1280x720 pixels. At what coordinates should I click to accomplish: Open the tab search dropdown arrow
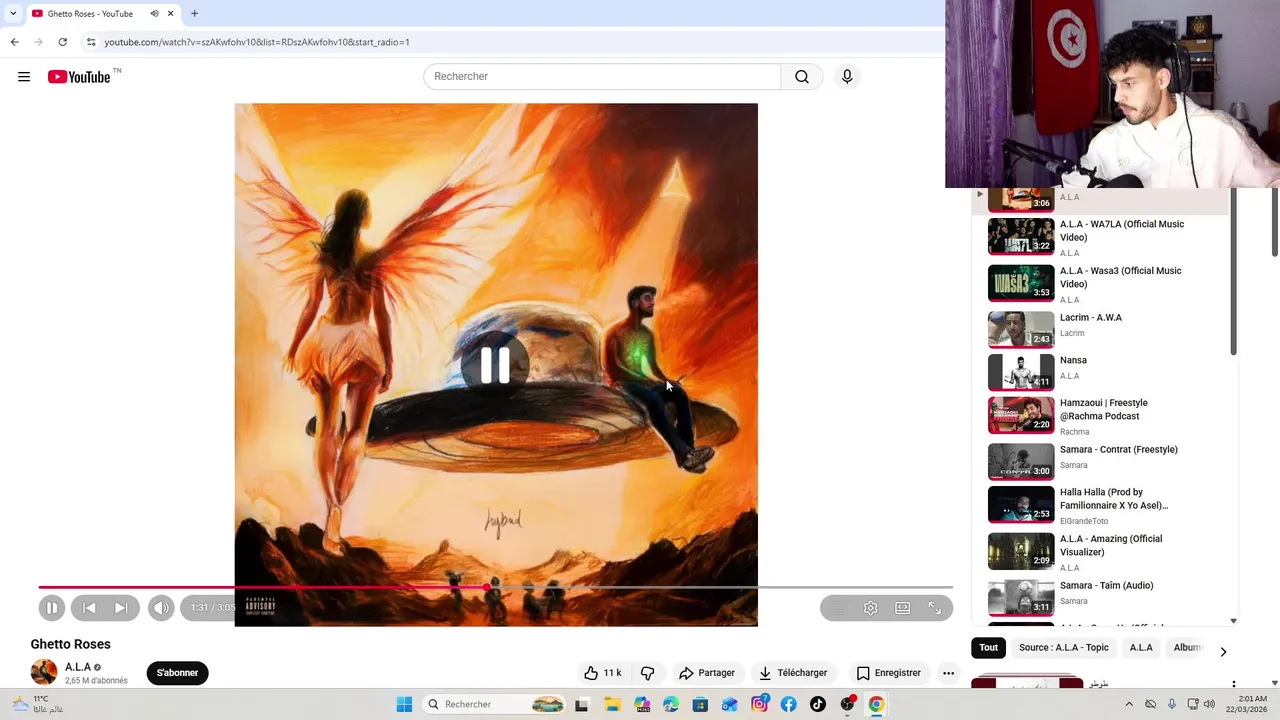click(13, 14)
